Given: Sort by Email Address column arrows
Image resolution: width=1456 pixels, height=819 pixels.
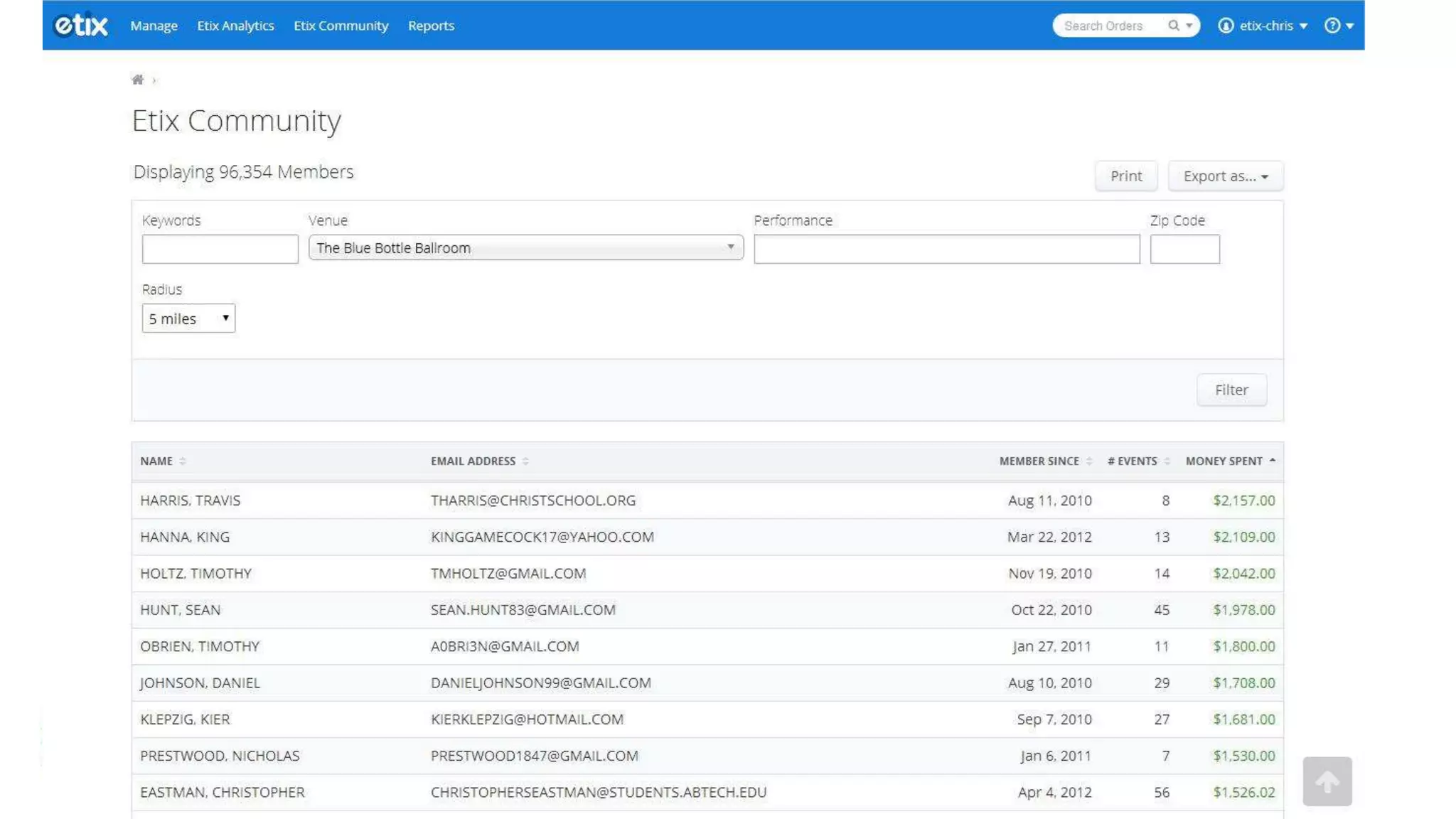Looking at the screenshot, I should (525, 461).
